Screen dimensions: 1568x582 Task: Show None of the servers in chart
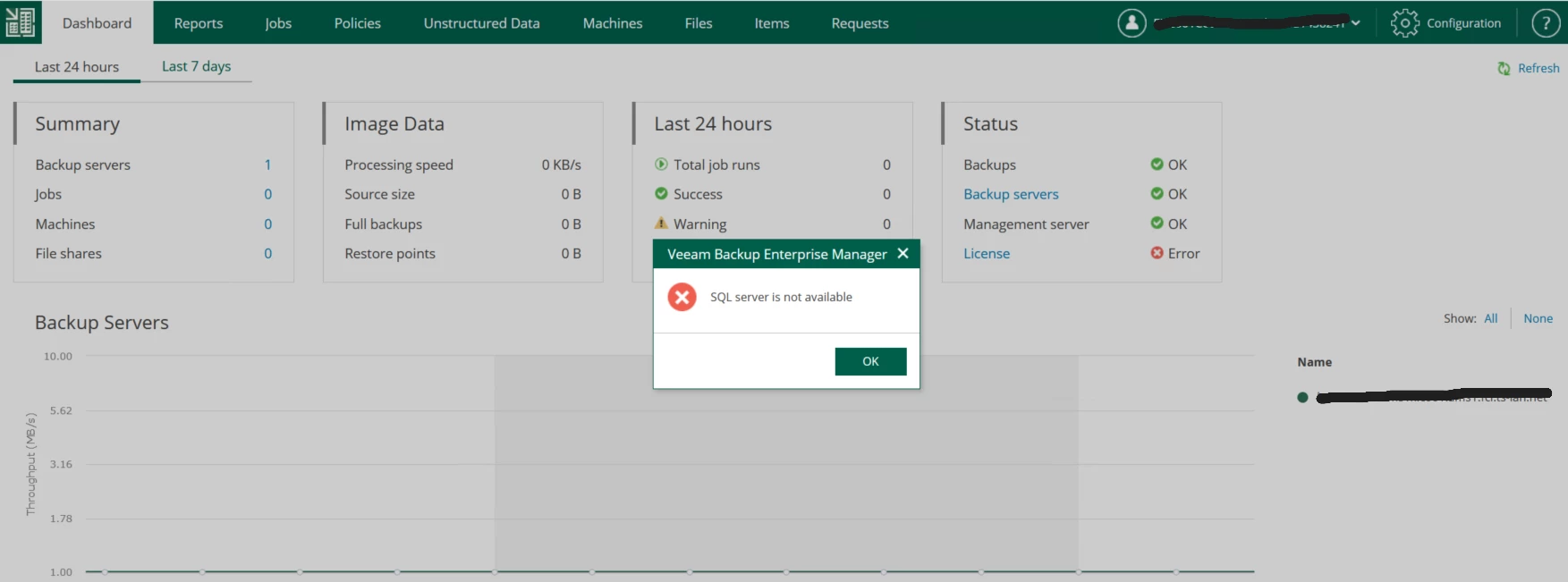[x=1538, y=318]
